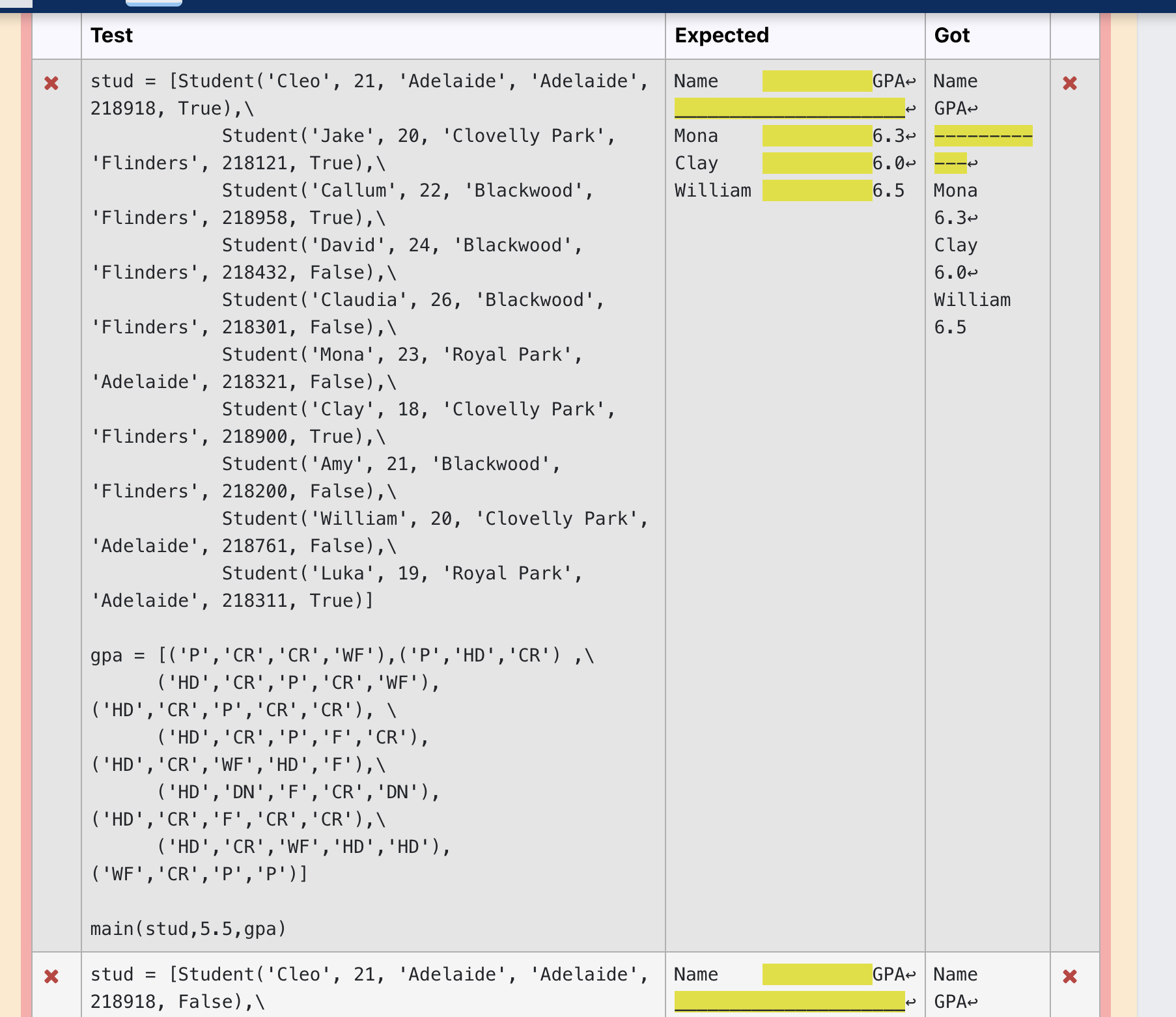
Task: Select the Got column header
Action: click(951, 35)
